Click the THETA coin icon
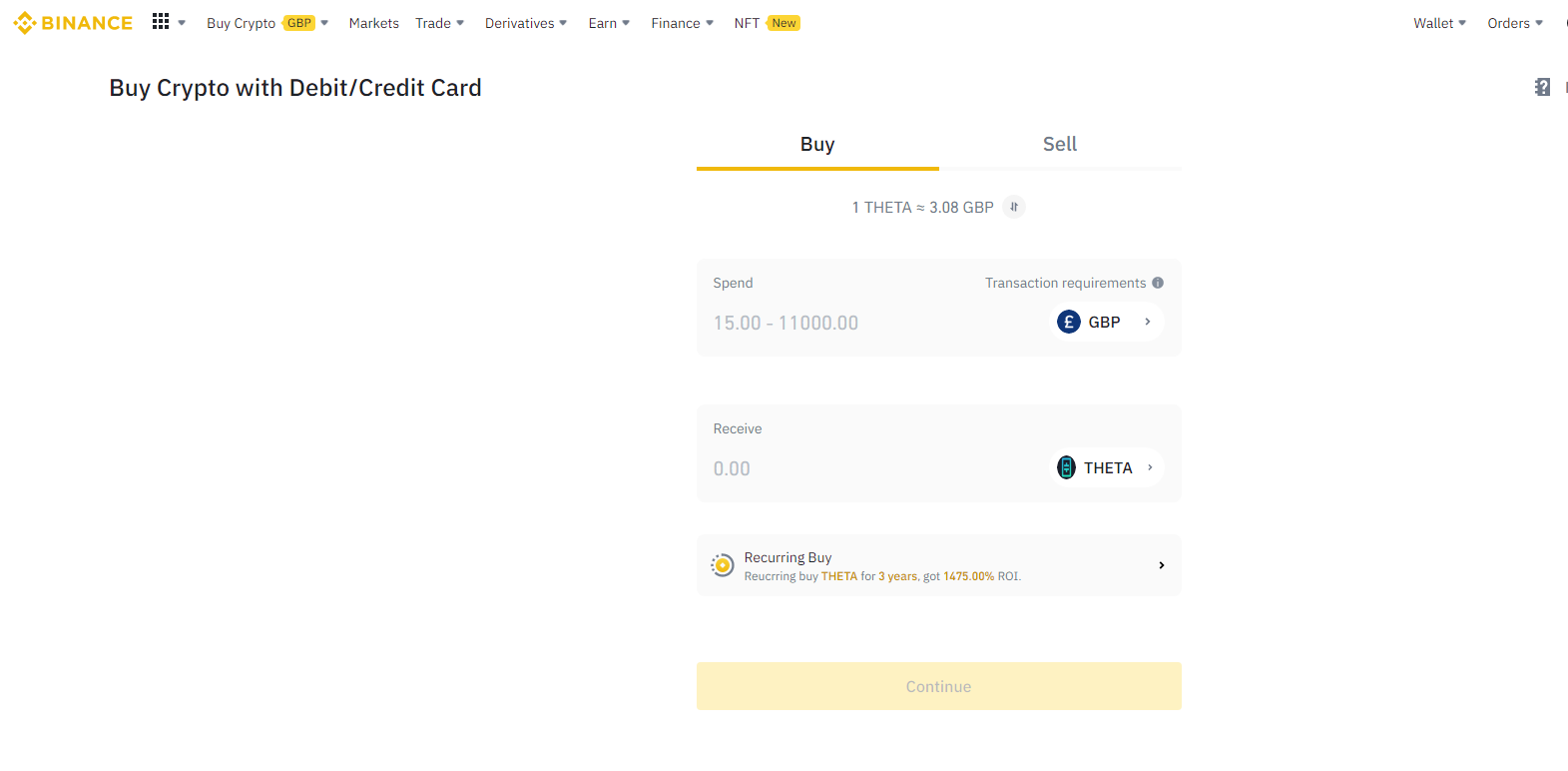The height and width of the screenshot is (771, 1568). click(1067, 467)
